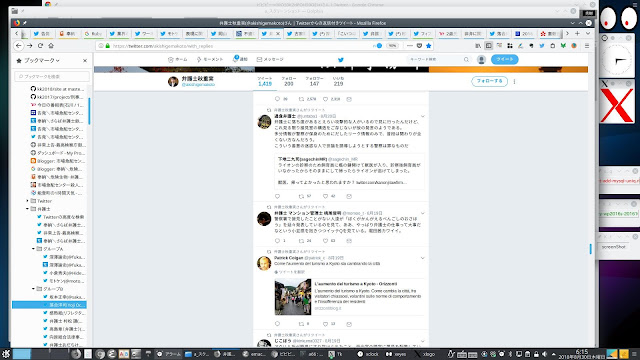Click the green padlock in address bar
Screen dimensions: 640x360
click(108, 46)
